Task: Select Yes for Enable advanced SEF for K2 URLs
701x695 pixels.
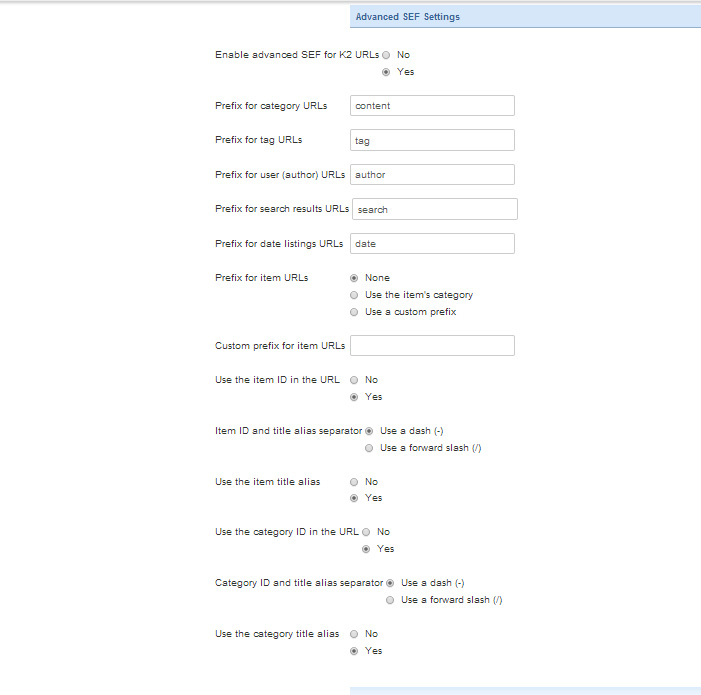Action: 386,72
